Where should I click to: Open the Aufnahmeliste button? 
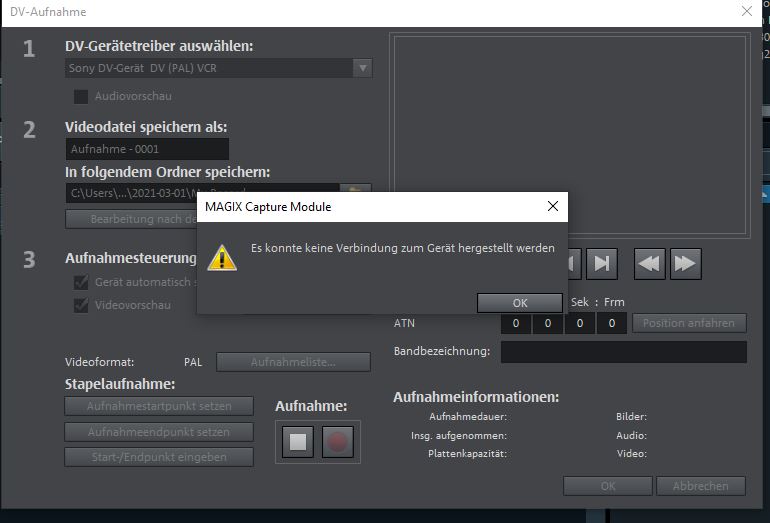click(293, 362)
